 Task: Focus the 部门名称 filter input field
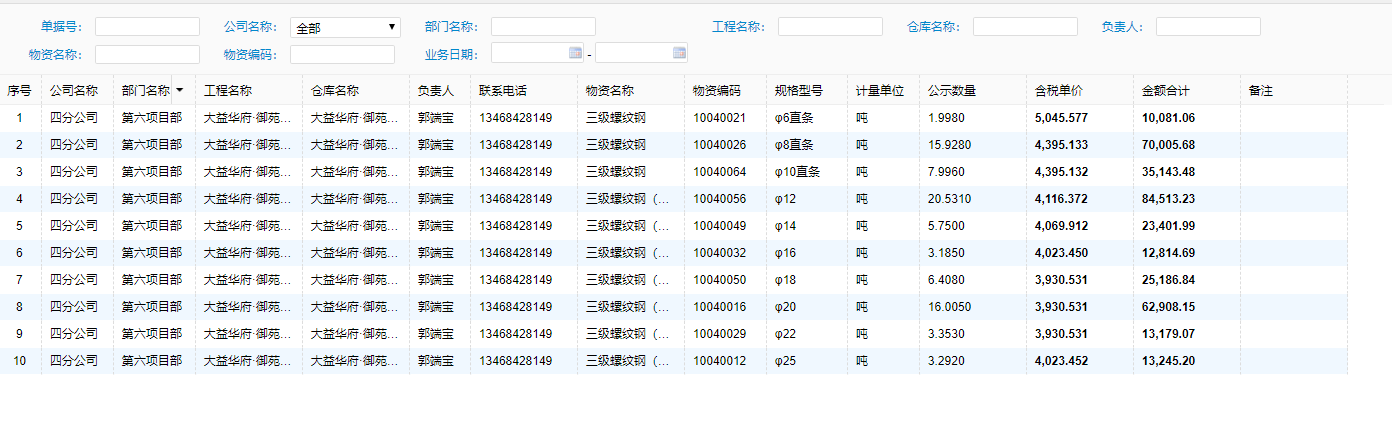point(543,27)
